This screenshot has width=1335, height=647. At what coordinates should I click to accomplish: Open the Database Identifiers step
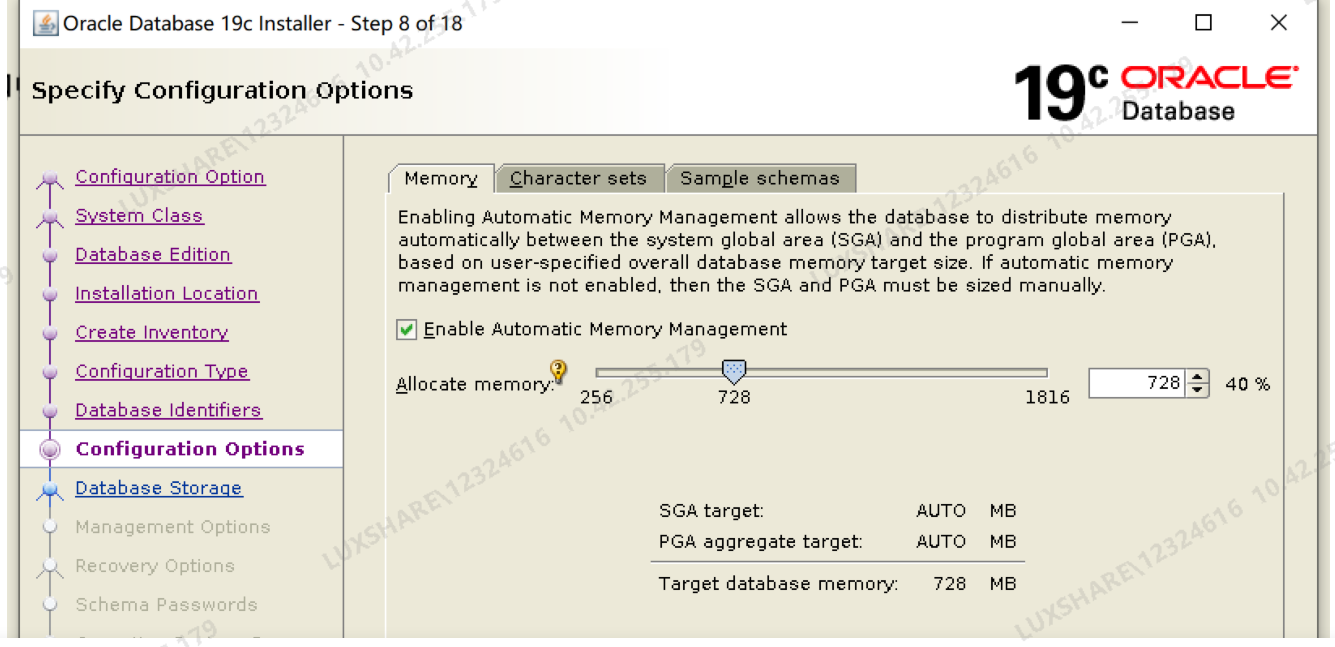pos(168,410)
